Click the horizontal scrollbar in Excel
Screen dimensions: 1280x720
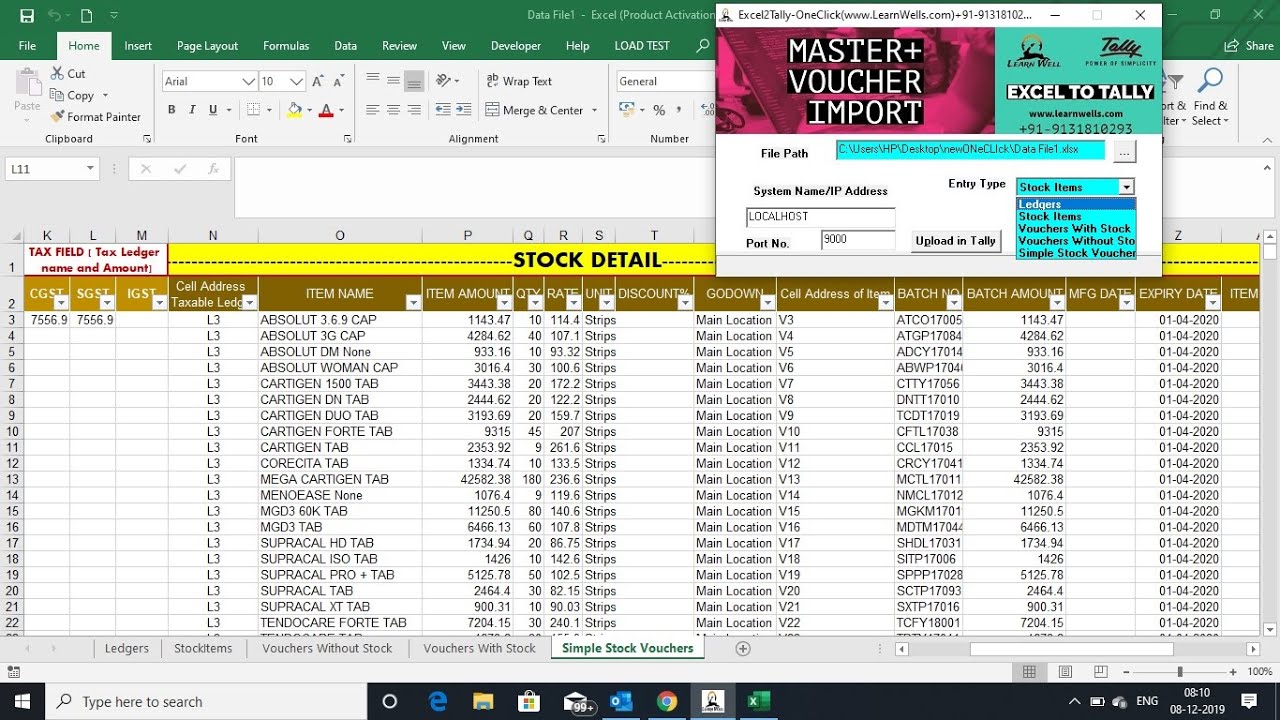click(1075, 649)
